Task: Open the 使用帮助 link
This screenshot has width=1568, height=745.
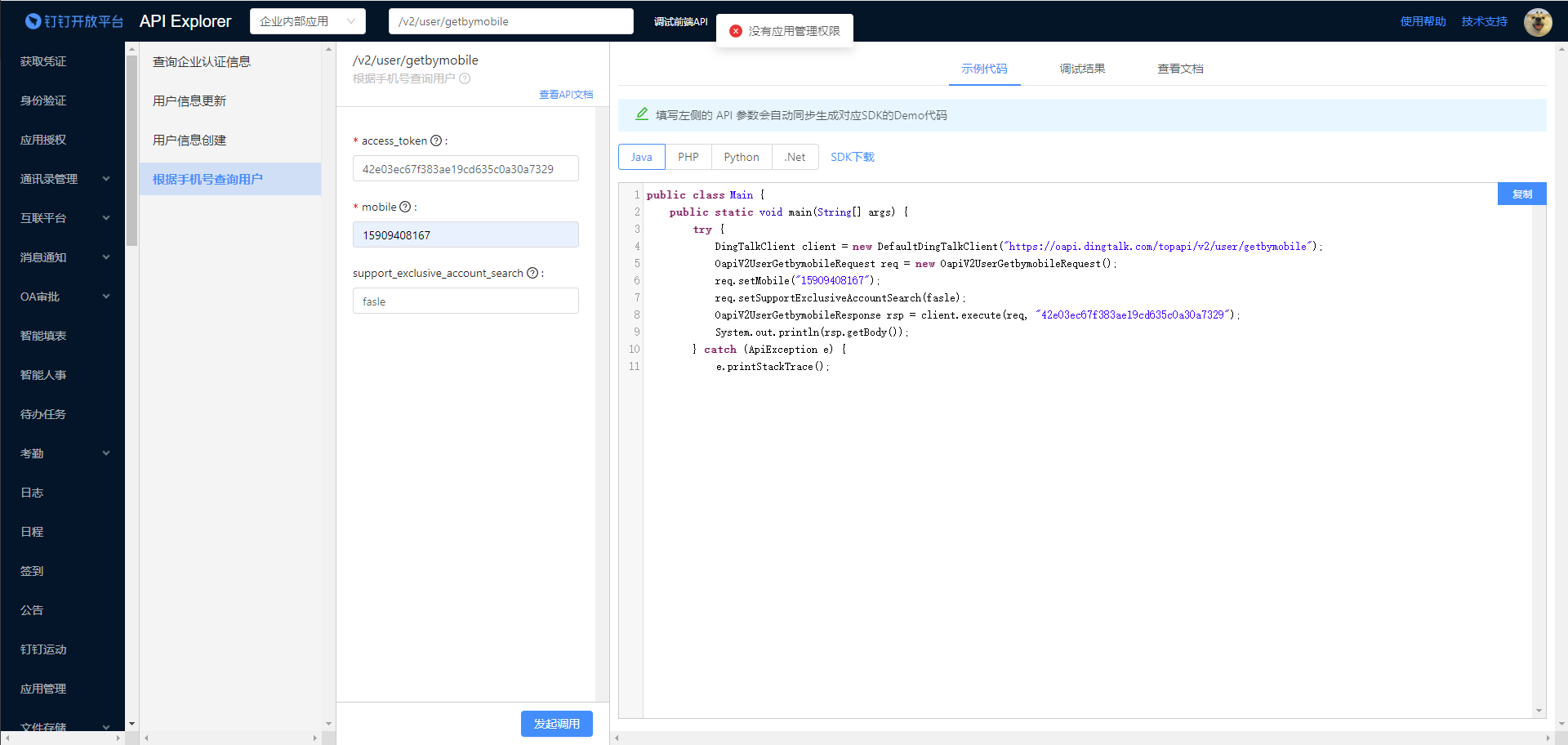Action: point(1423,21)
